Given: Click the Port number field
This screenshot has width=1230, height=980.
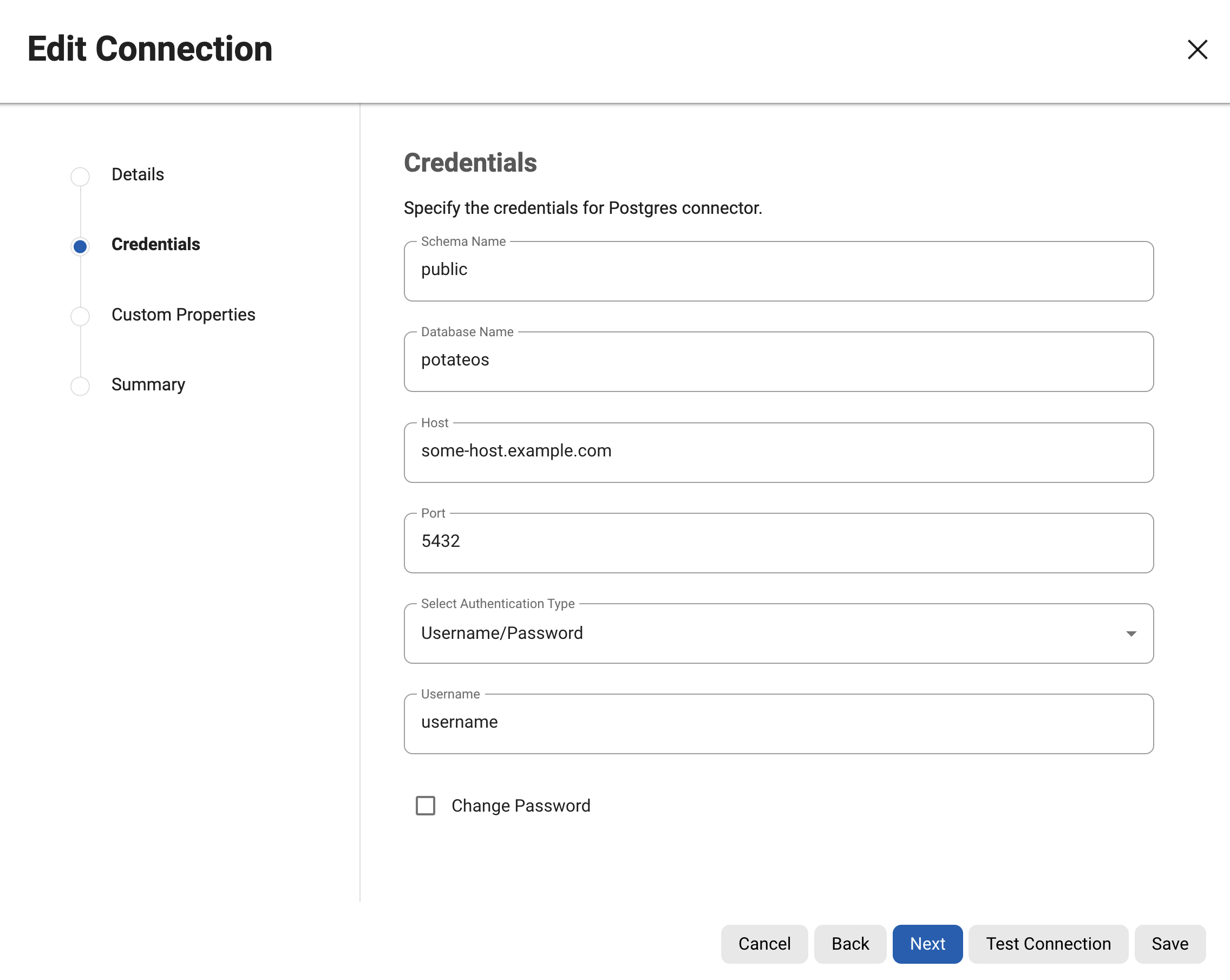Looking at the screenshot, I should click(778, 542).
